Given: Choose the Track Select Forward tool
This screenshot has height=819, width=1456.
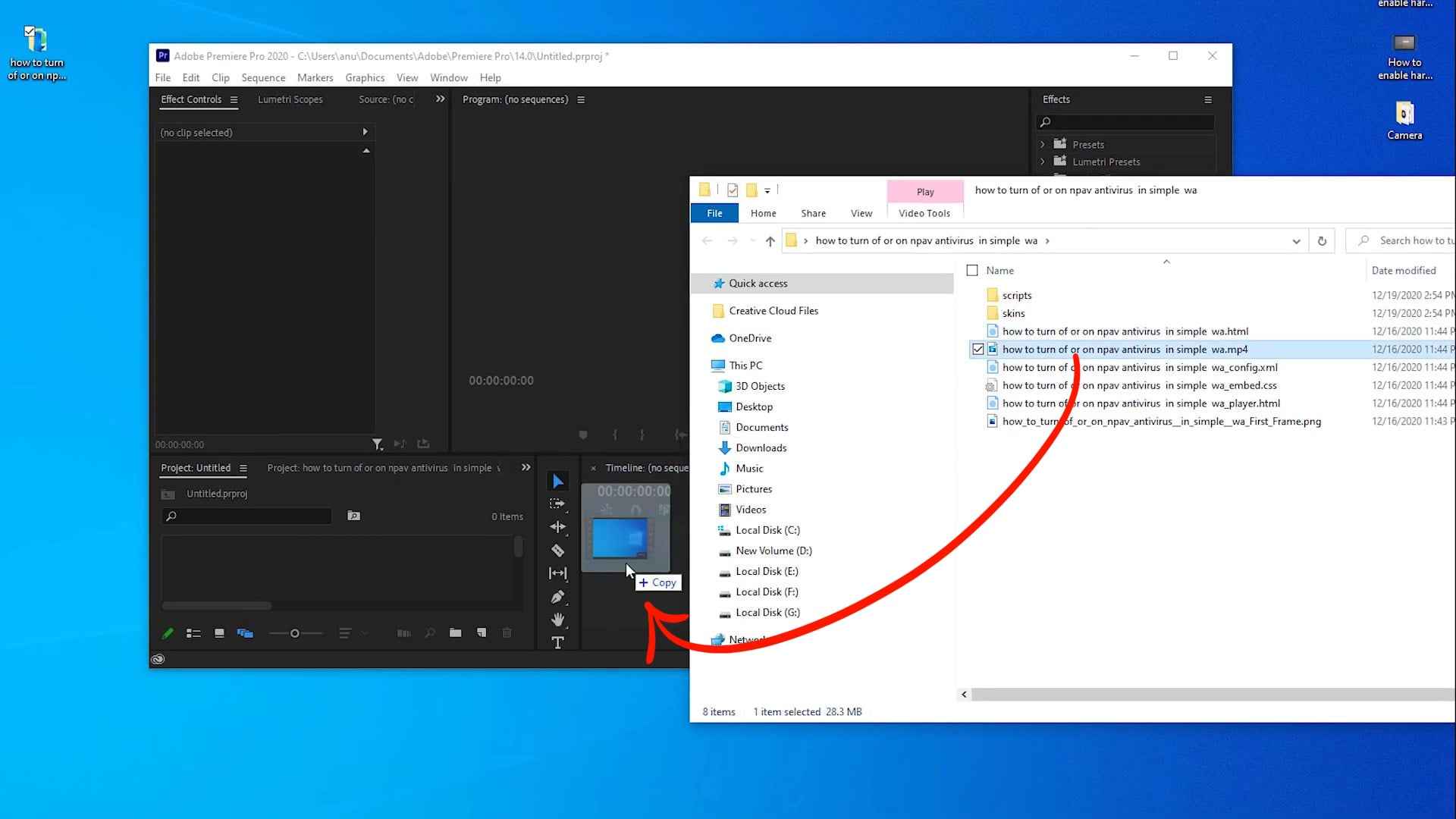Looking at the screenshot, I should pos(557,504).
